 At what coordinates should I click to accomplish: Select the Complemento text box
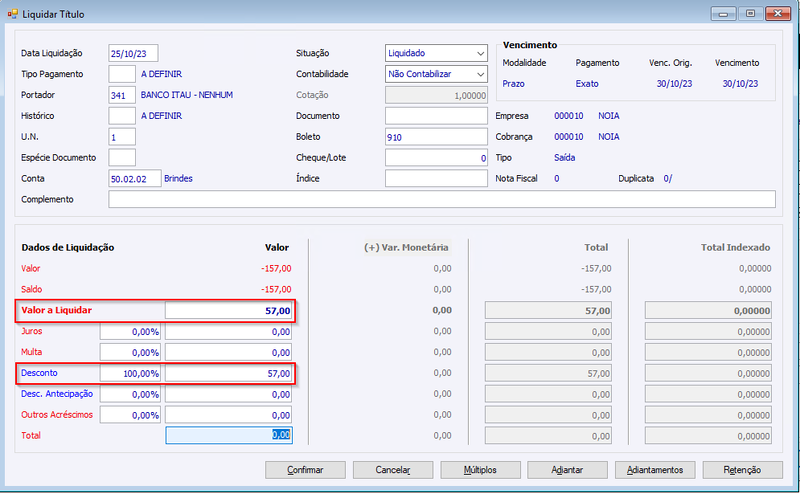(x=442, y=200)
